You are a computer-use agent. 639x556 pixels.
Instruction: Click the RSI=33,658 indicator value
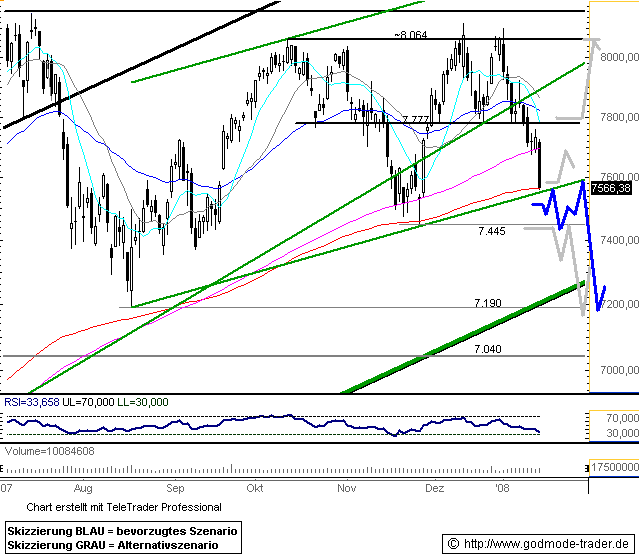point(32,402)
